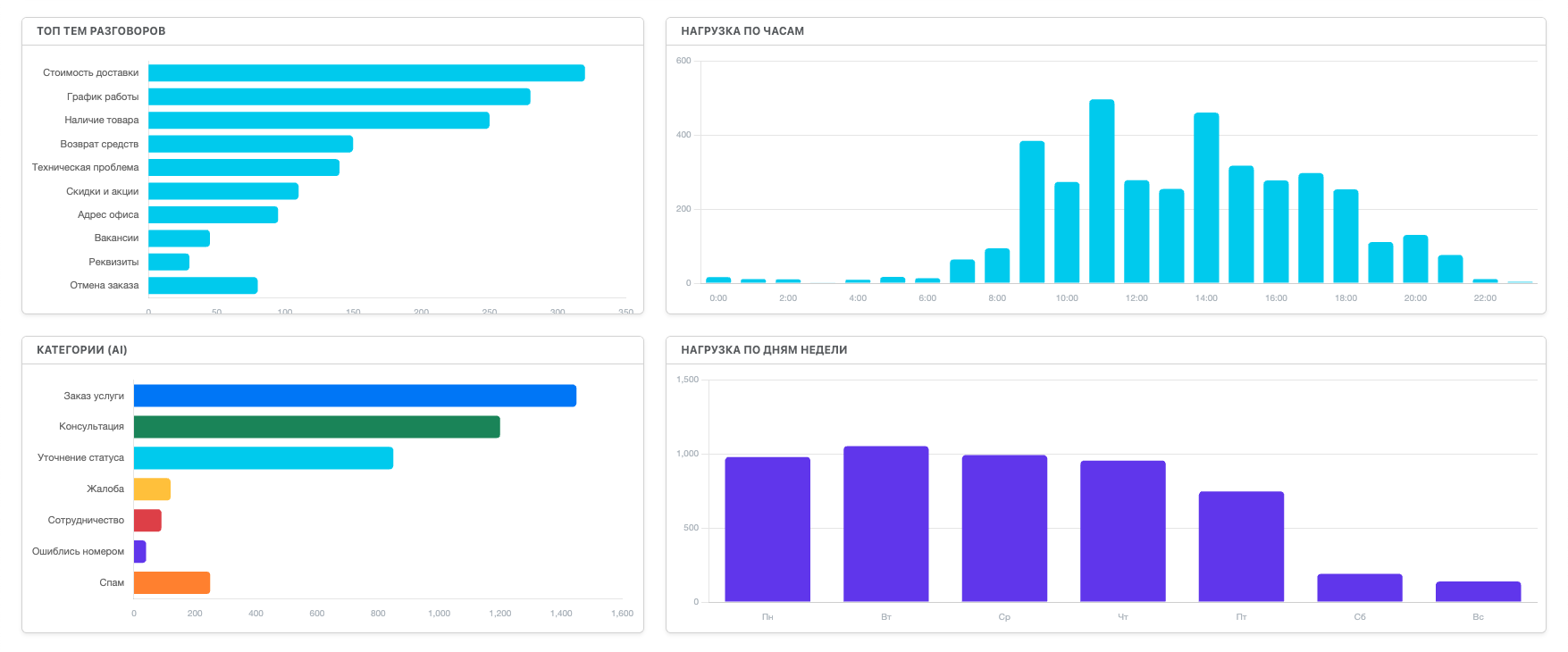Click the Пт weekday bar

point(1241,547)
